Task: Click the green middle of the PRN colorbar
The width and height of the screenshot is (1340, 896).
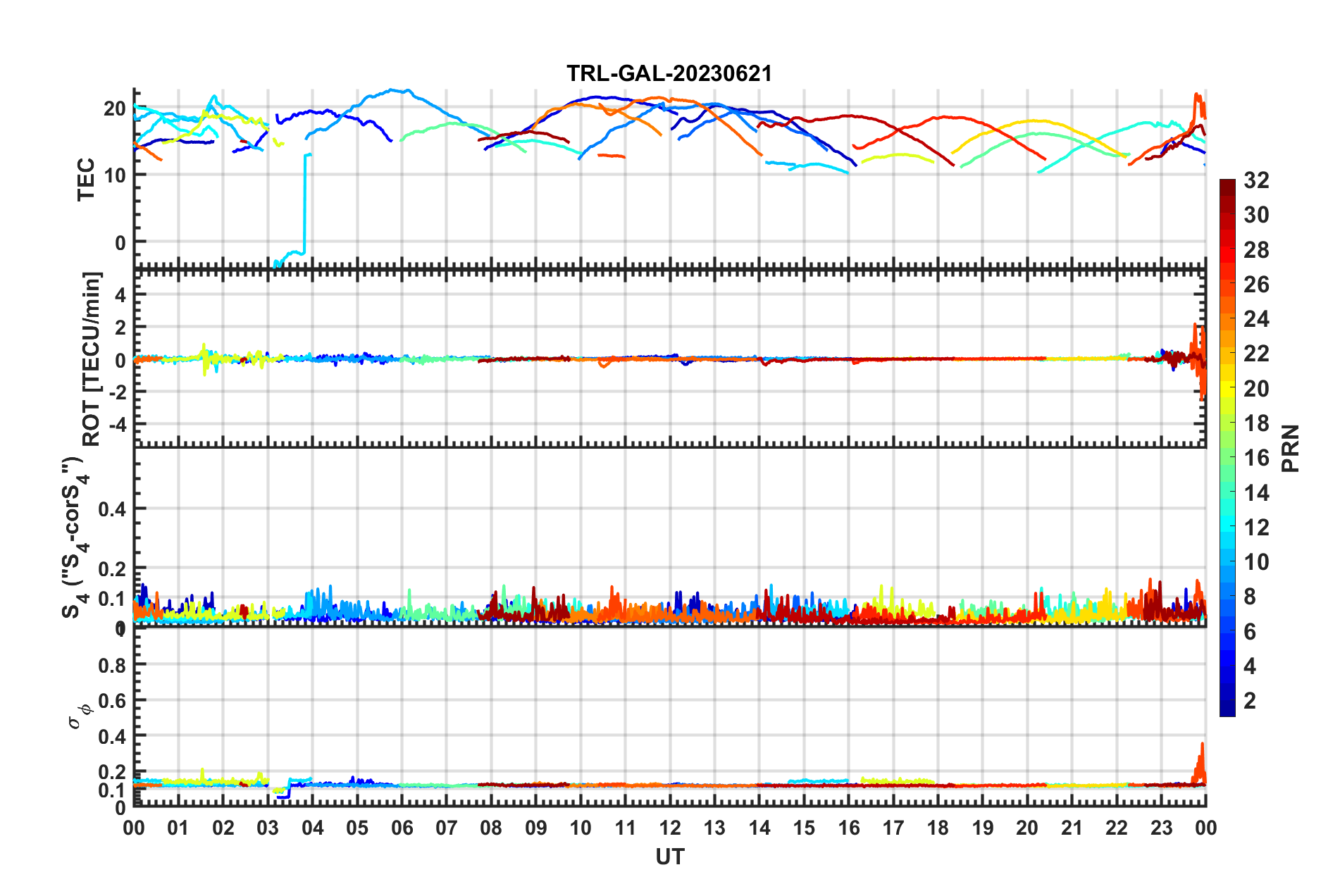Action: pos(1227,449)
